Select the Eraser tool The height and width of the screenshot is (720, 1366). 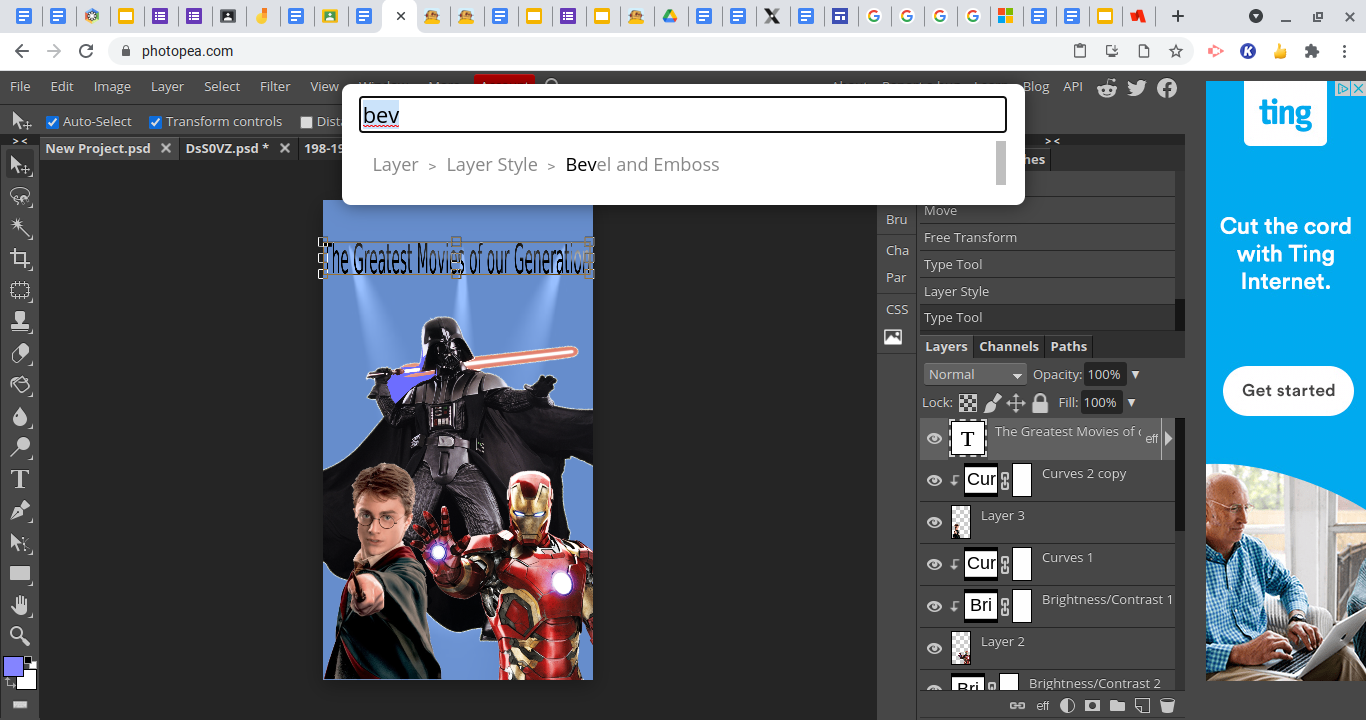[20, 353]
